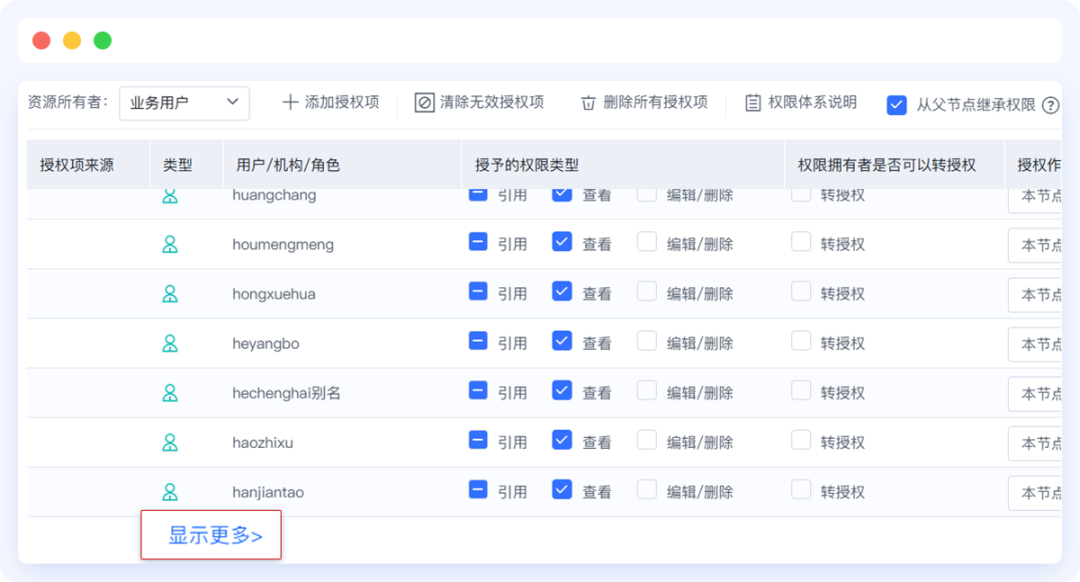Click the green macOS window button
The height and width of the screenshot is (582, 1080).
[102, 41]
